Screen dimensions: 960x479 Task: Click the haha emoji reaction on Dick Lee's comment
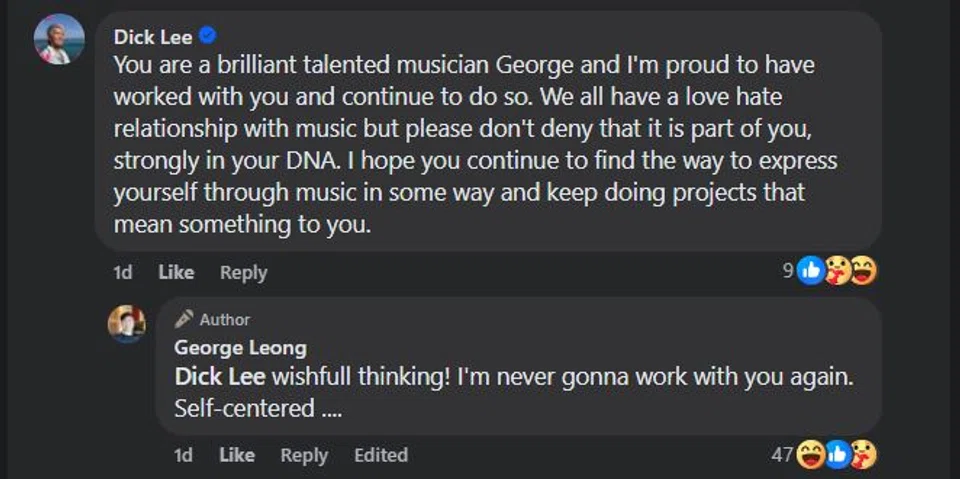click(x=863, y=270)
